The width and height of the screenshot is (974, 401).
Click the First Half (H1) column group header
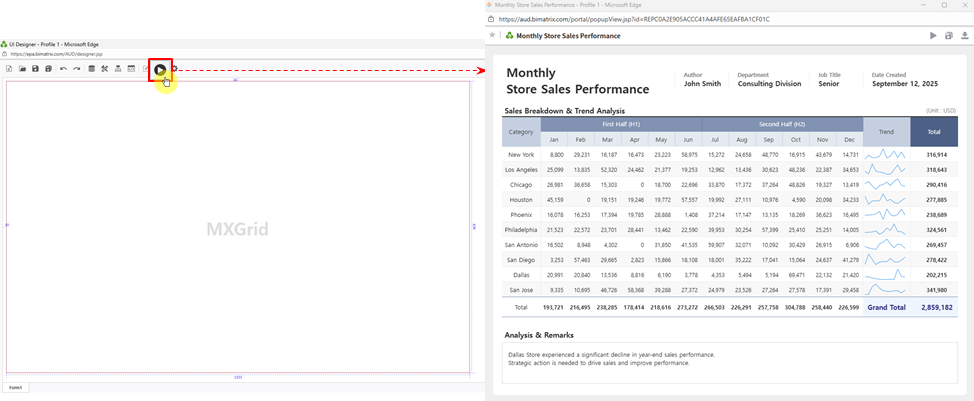pos(621,124)
